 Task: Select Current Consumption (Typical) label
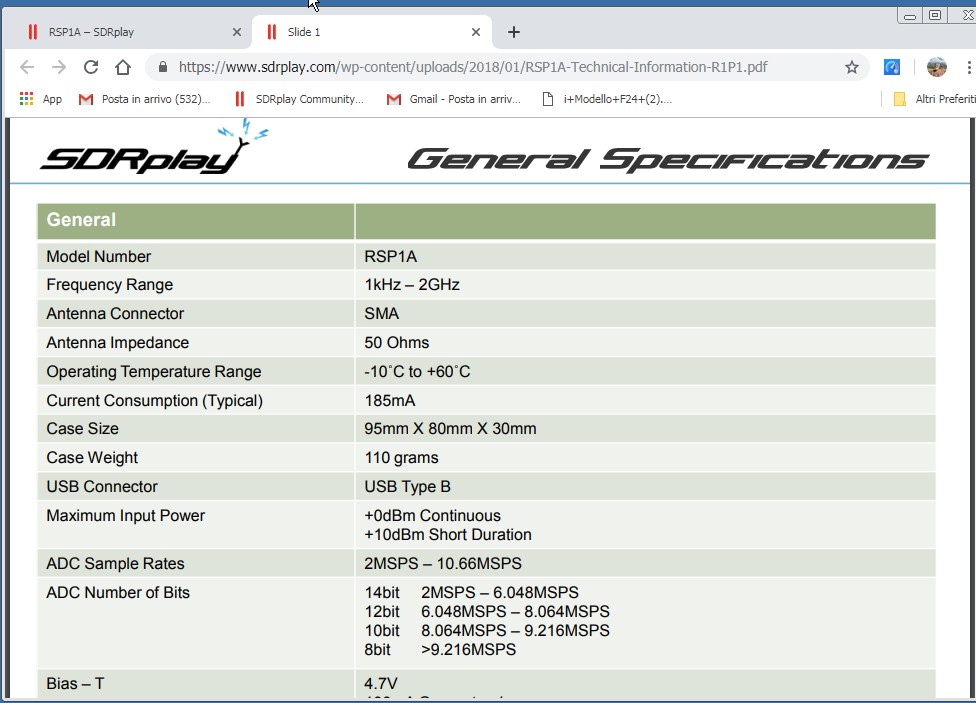click(154, 400)
